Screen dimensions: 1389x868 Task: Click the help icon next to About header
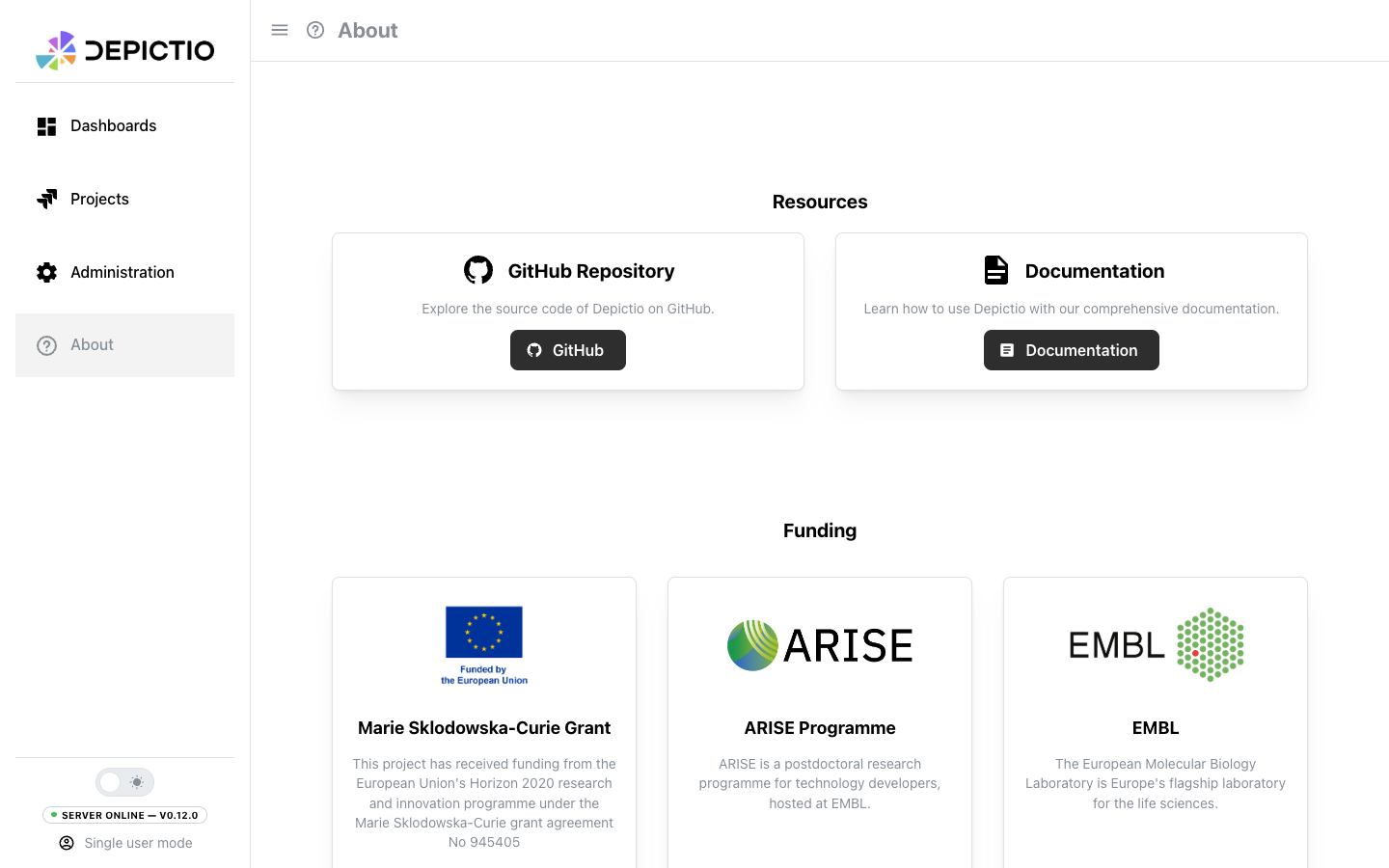tap(315, 30)
